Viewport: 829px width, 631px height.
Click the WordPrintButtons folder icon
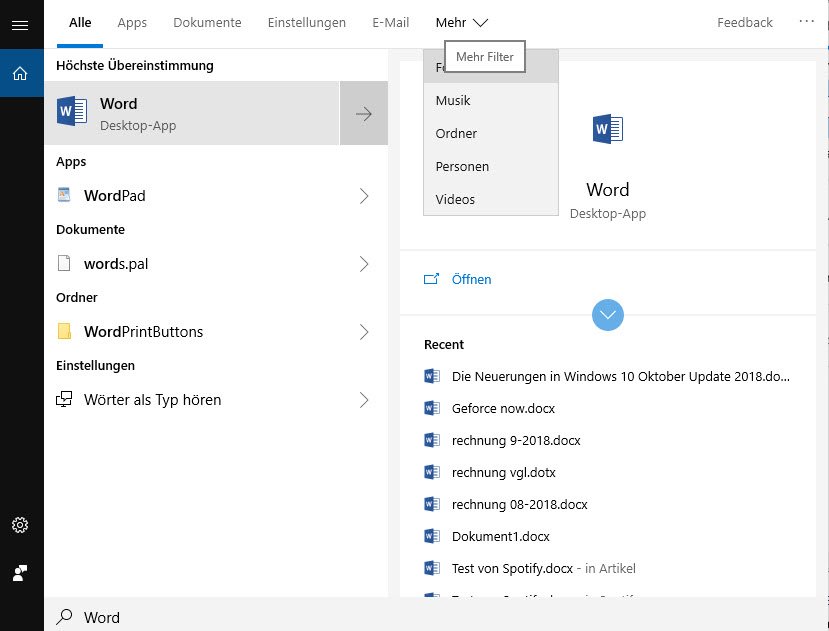65,332
